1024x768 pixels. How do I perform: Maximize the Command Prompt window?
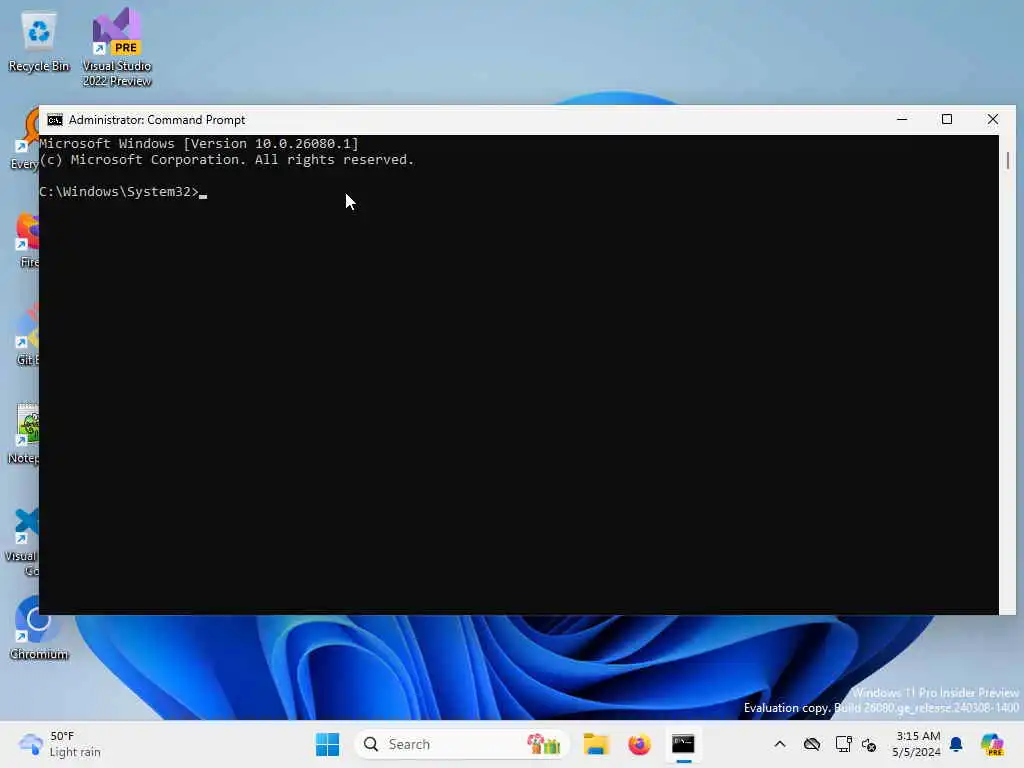tap(947, 120)
